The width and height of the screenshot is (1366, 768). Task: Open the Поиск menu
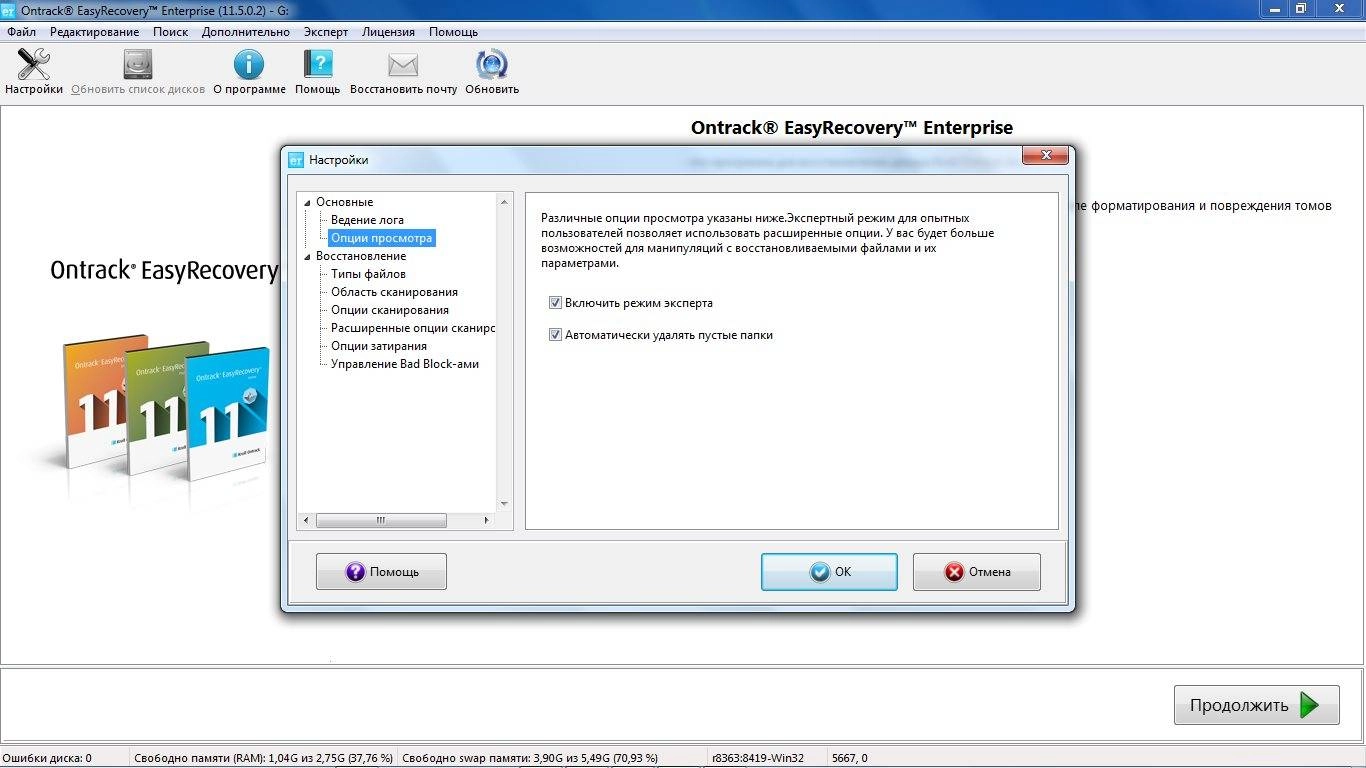coord(171,32)
